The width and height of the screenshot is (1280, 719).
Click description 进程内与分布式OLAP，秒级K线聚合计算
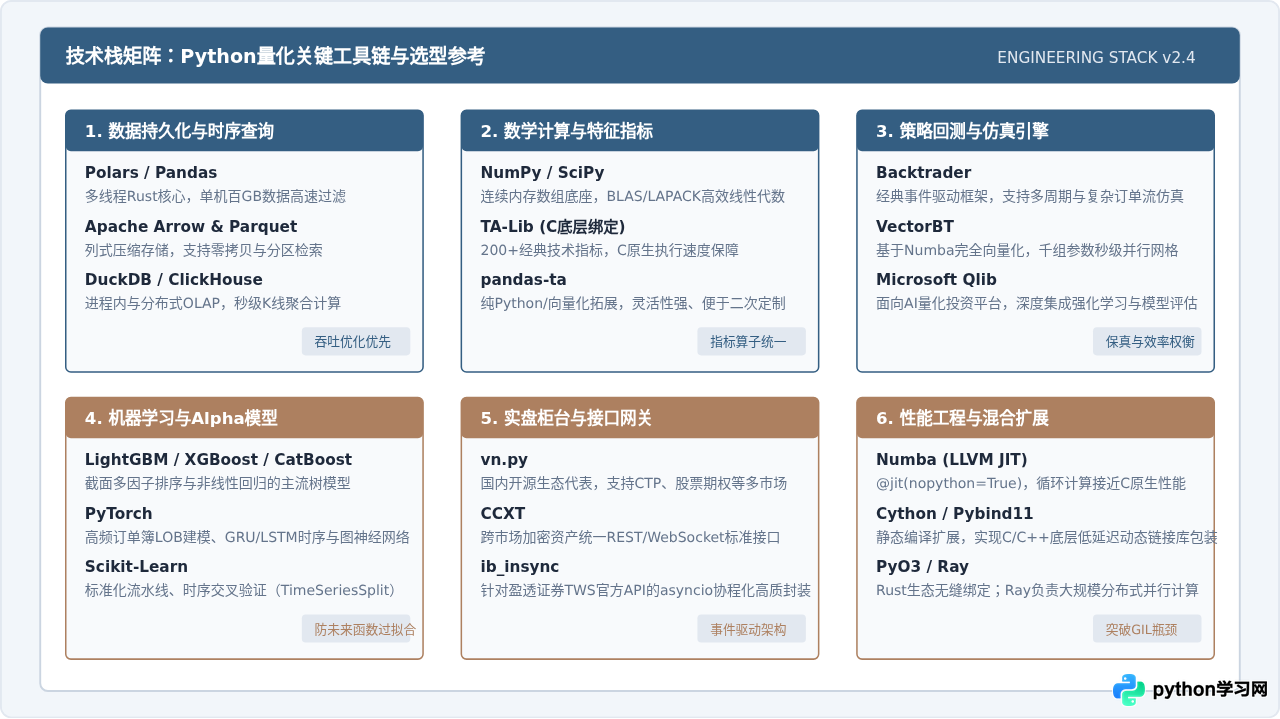pyautogui.click(x=213, y=303)
